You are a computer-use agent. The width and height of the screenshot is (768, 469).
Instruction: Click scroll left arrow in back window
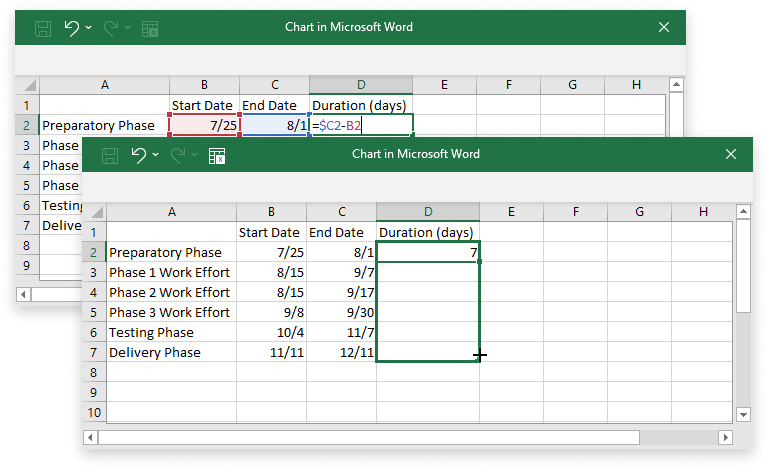click(23, 295)
